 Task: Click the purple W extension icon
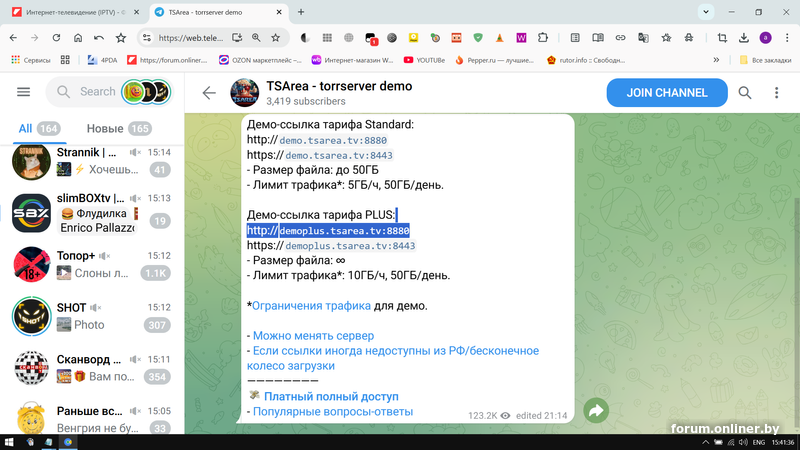[521, 38]
